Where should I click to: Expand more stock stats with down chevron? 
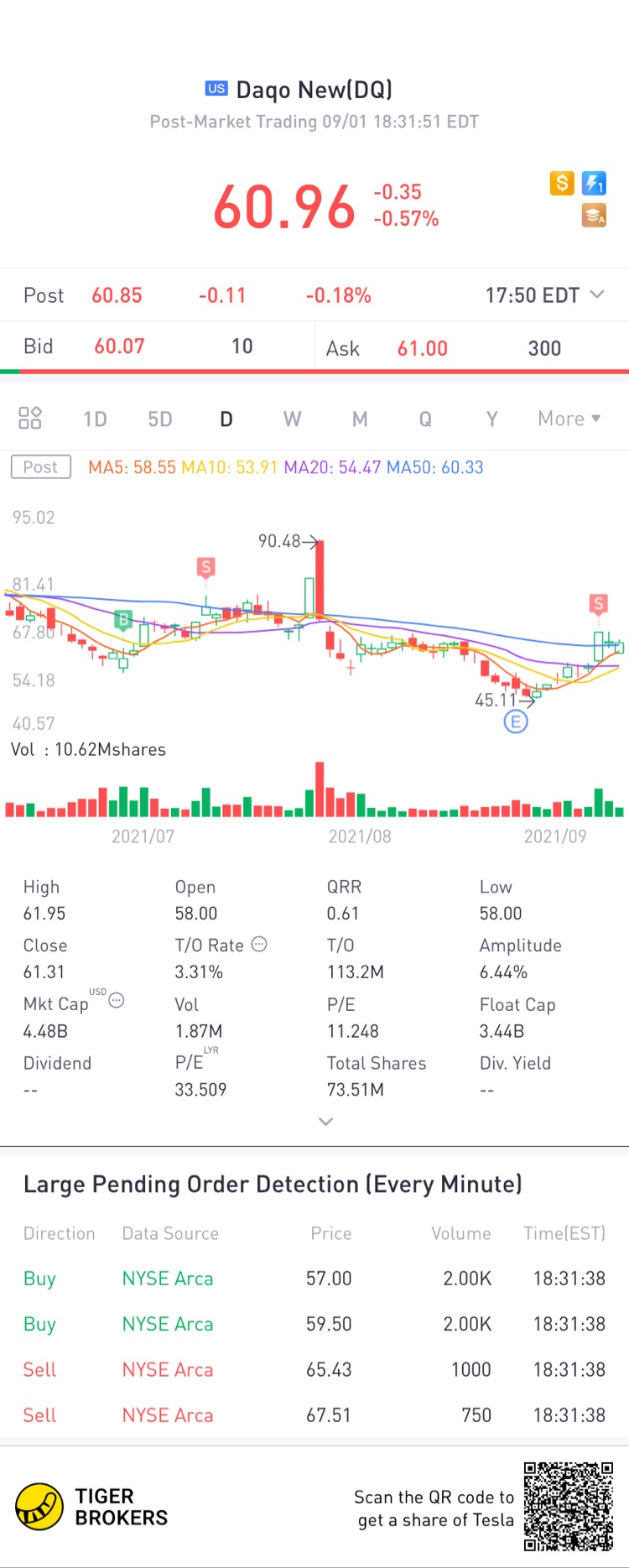tap(326, 1121)
